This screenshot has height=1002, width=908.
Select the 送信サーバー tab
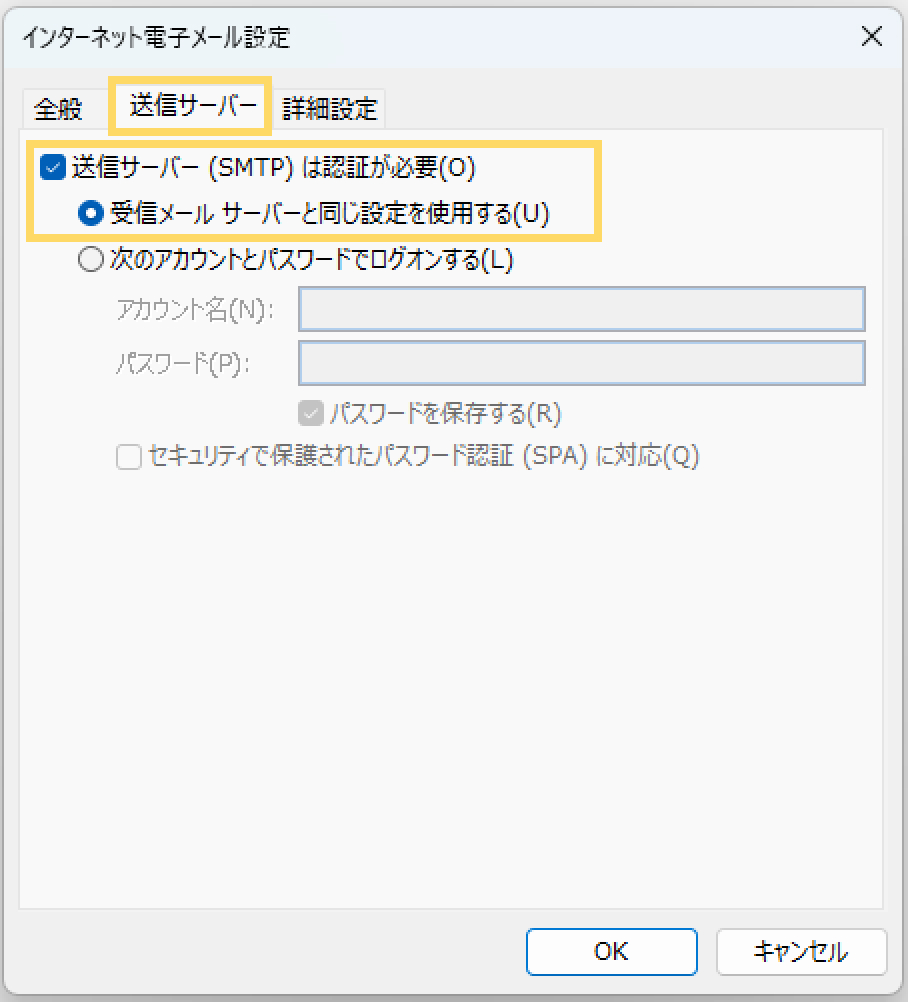(x=192, y=106)
